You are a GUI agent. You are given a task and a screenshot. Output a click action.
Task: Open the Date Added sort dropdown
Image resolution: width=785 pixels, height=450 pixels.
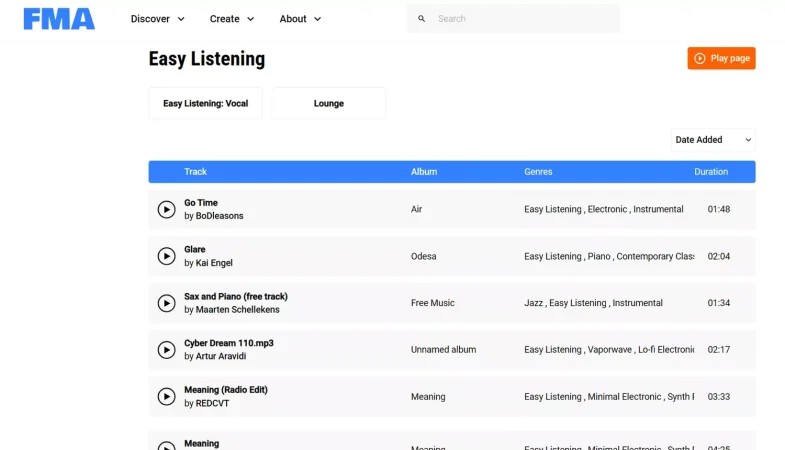click(x=713, y=140)
